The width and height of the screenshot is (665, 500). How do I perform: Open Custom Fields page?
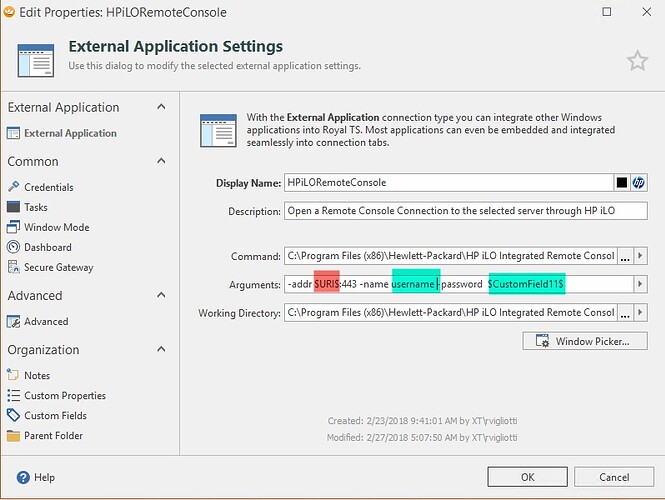point(55,415)
